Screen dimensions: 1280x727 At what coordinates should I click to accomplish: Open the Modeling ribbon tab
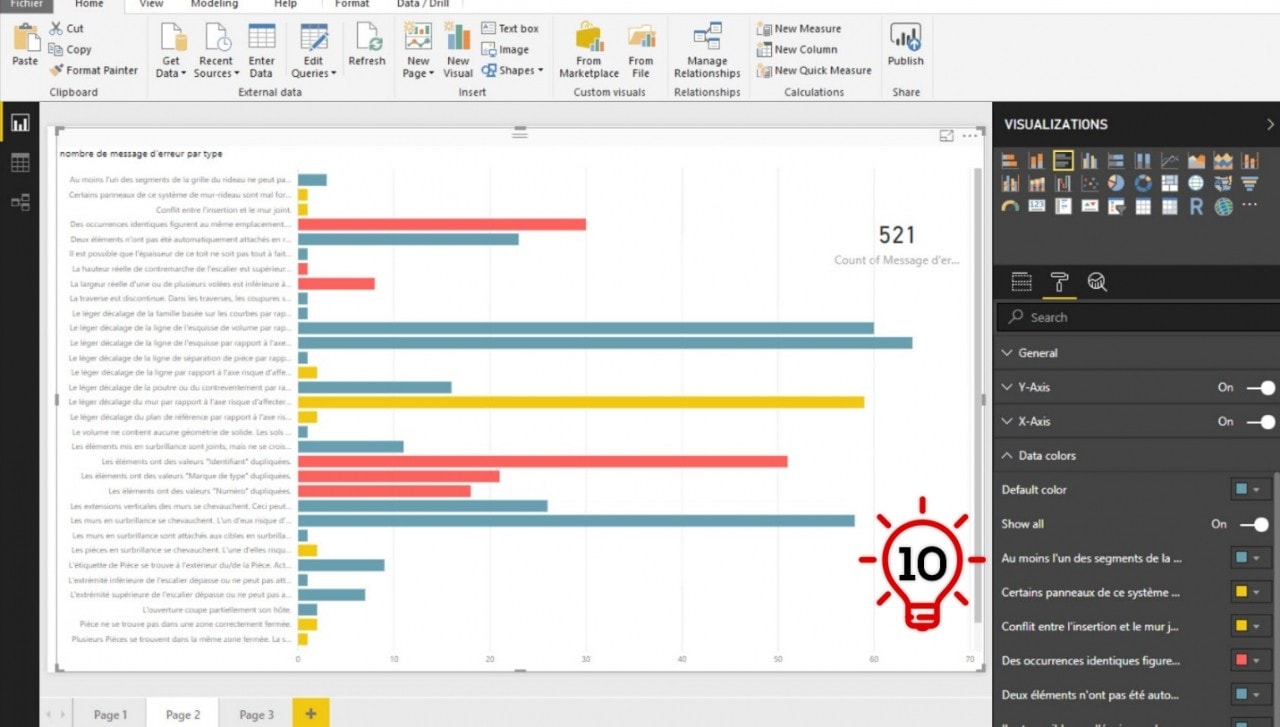(x=214, y=4)
